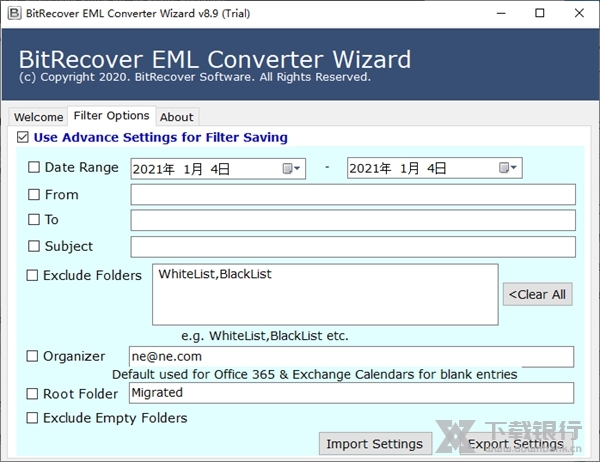
Task: Minimize the EML Converter Wizard window
Action: [501, 13]
